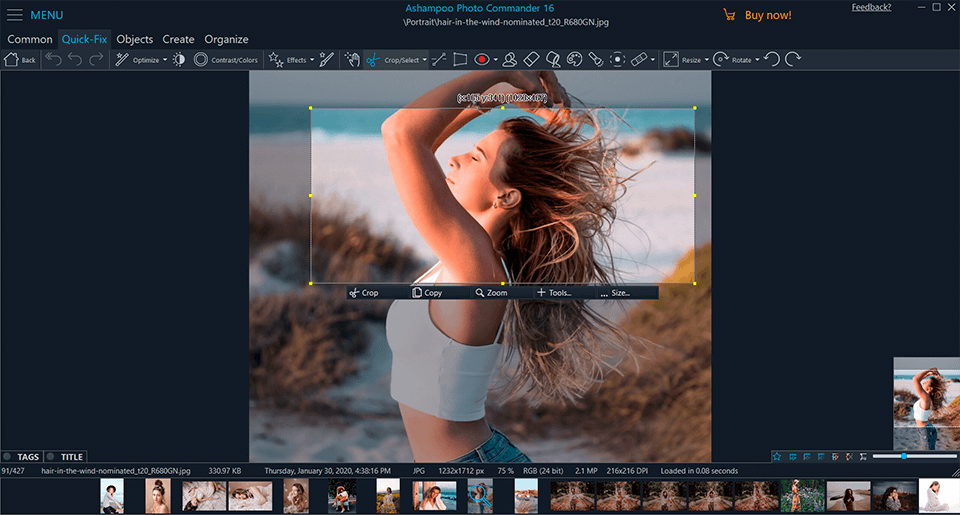Screen dimensions: 960x515
Task: Click the brightness half-sun icon
Action: pos(179,59)
